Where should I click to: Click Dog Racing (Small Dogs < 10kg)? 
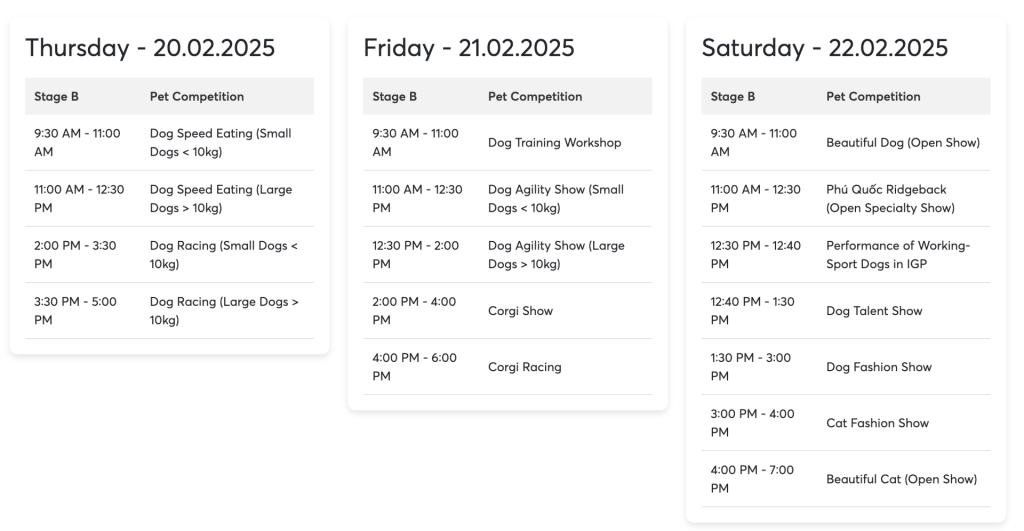(223, 255)
